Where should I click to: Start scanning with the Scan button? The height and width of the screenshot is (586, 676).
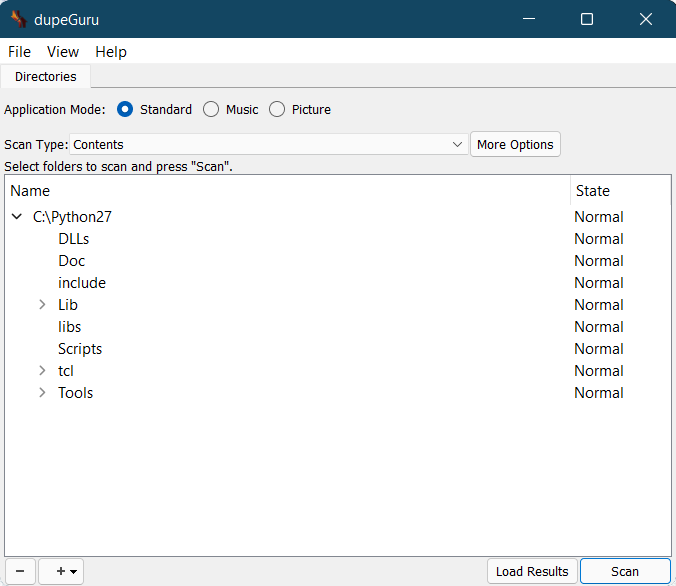pyautogui.click(x=625, y=571)
